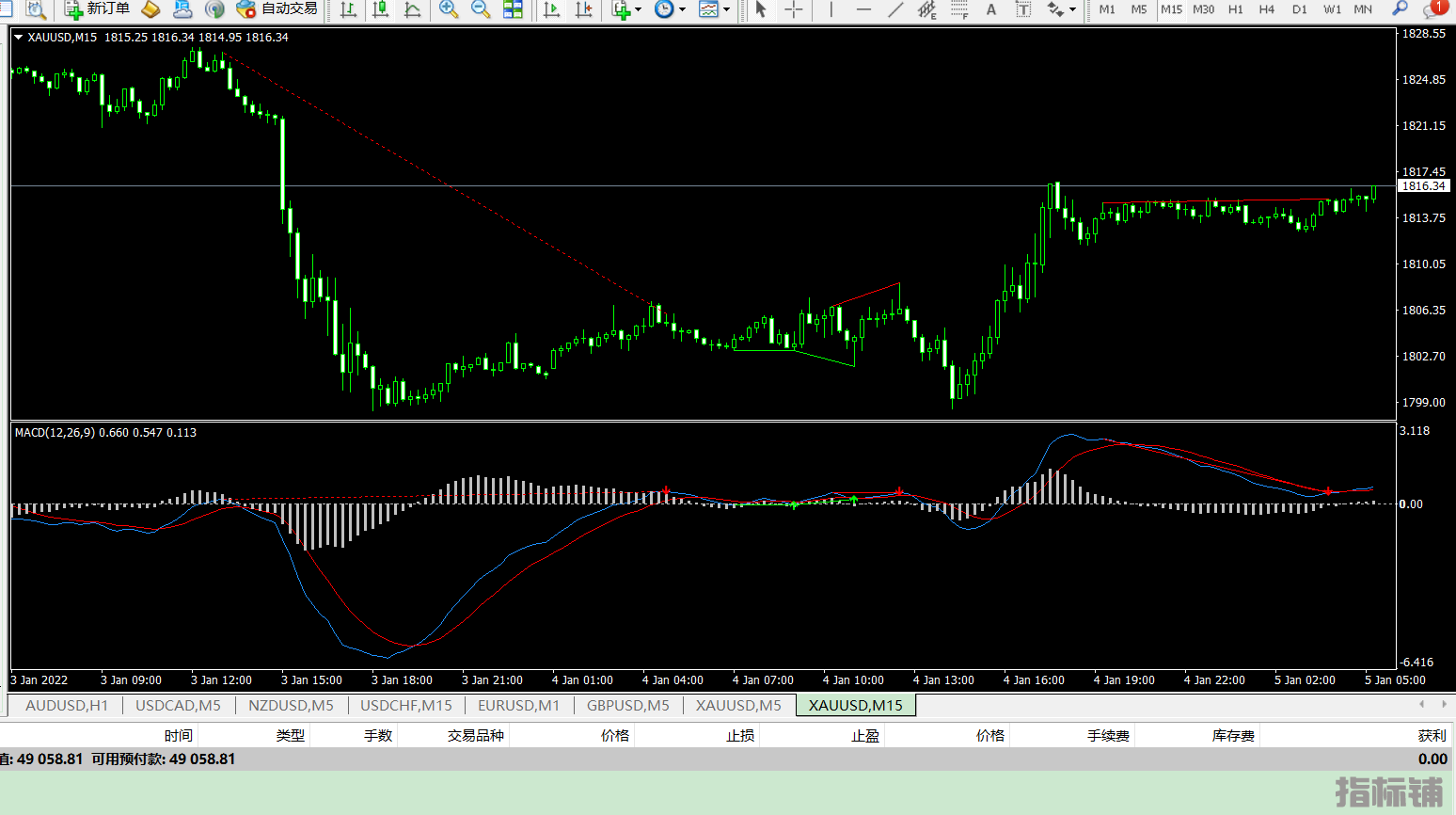Image resolution: width=1456 pixels, height=815 pixels.
Task: Switch timeframe to M30
Action: click(1203, 9)
